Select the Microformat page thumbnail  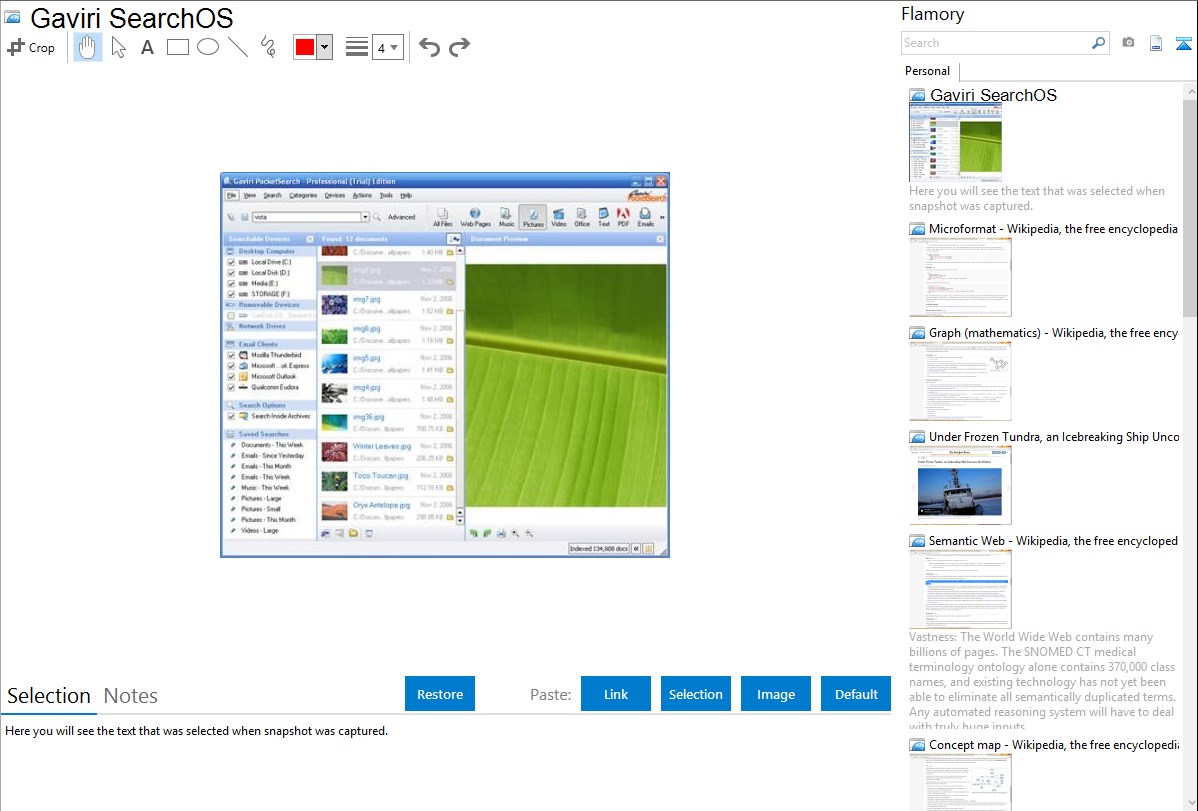tap(960, 277)
